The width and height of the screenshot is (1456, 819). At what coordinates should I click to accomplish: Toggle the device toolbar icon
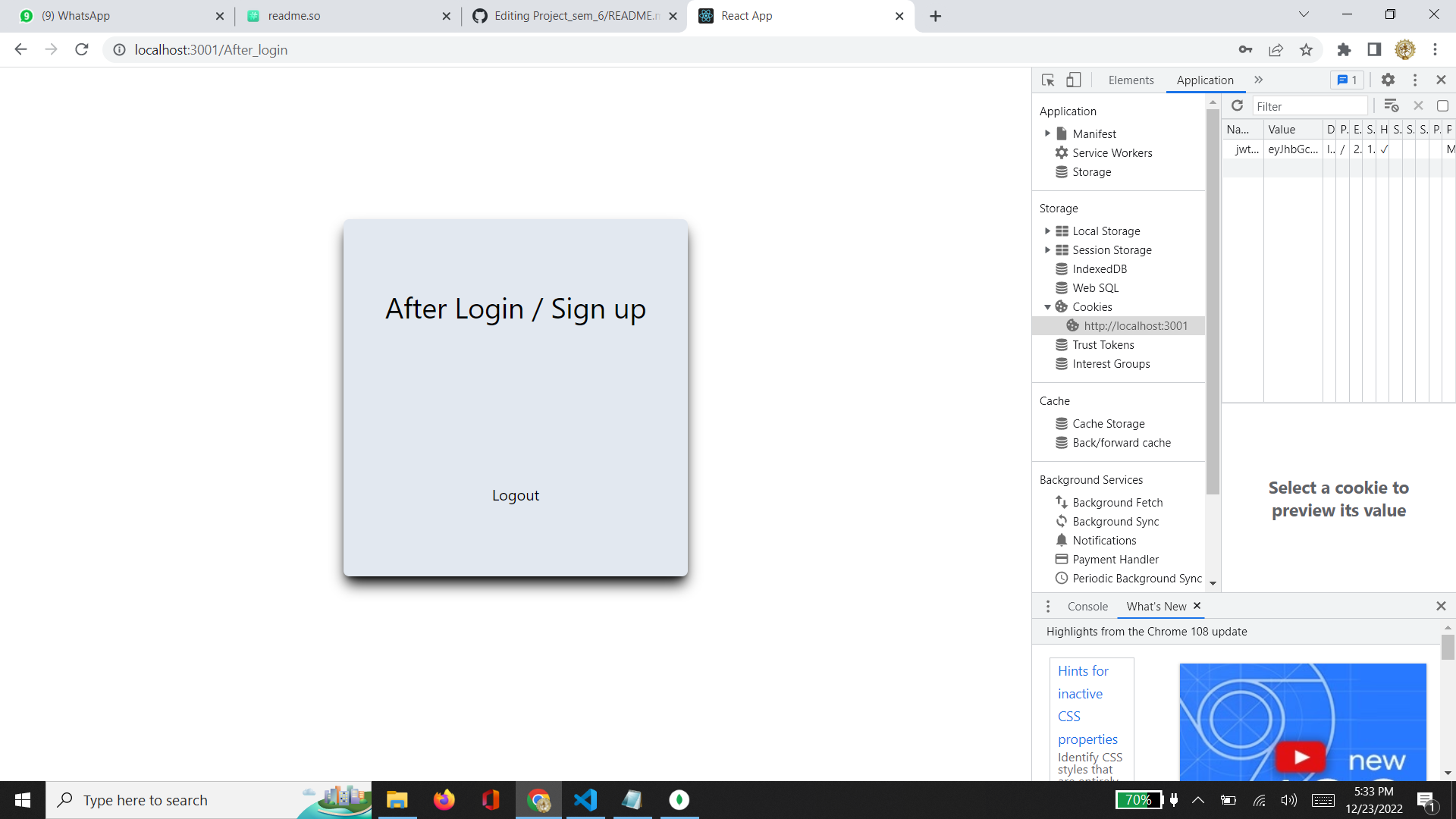pyautogui.click(x=1073, y=80)
